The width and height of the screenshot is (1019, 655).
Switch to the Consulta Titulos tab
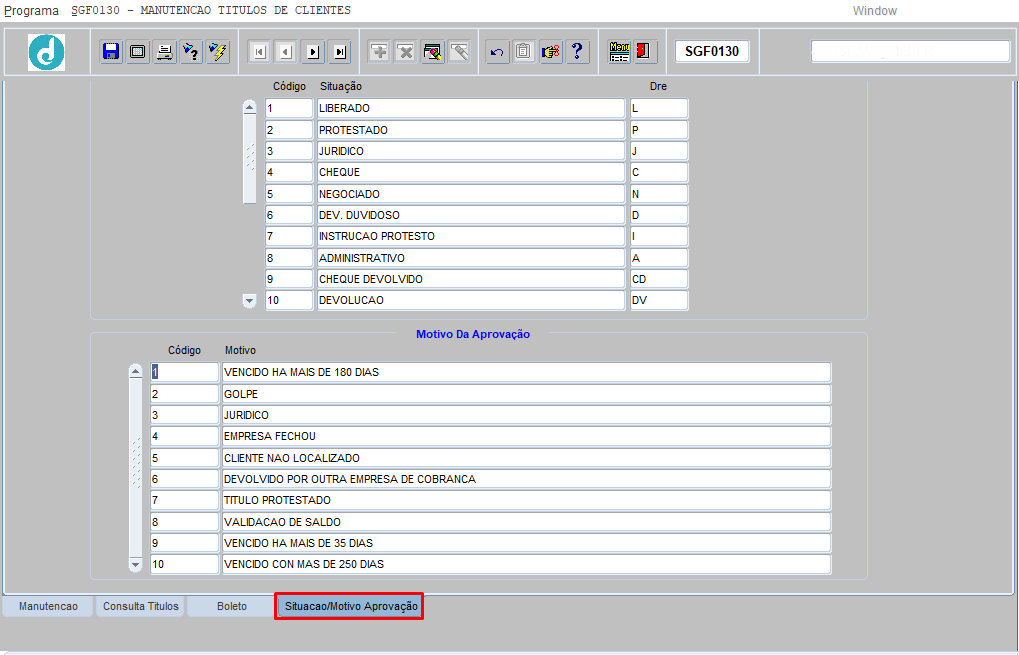pyautogui.click(x=141, y=606)
